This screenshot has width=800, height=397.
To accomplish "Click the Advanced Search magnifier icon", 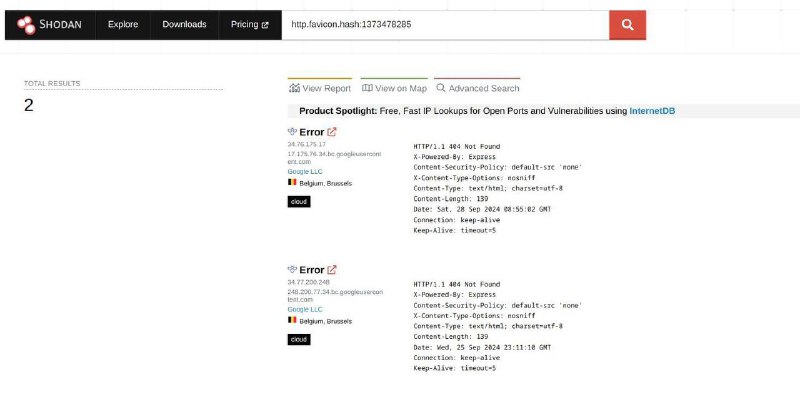I will pyautogui.click(x=441, y=88).
